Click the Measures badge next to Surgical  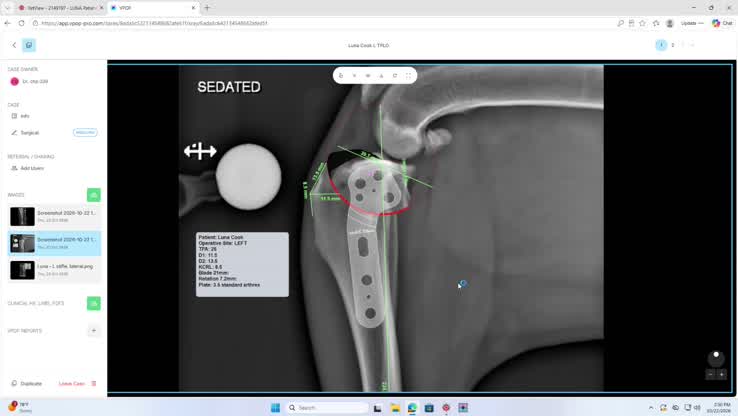click(85, 133)
